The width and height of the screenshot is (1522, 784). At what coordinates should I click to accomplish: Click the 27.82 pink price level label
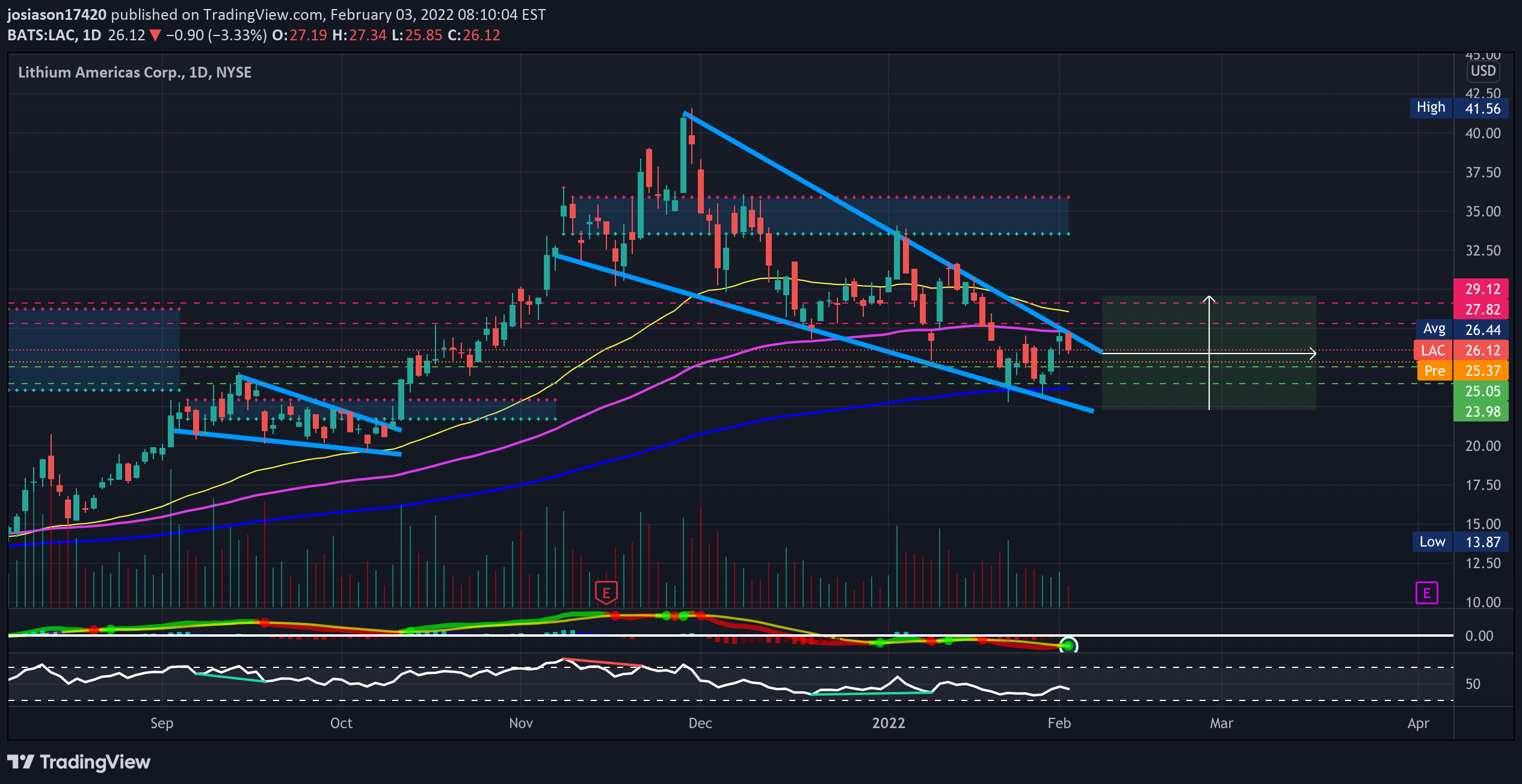(x=1480, y=309)
